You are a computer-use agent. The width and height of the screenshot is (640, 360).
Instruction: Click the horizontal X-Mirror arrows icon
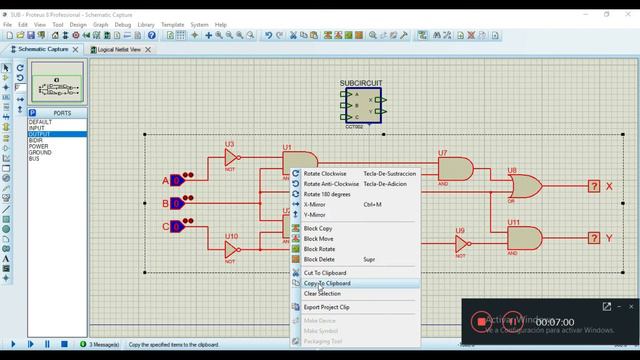coord(20,99)
